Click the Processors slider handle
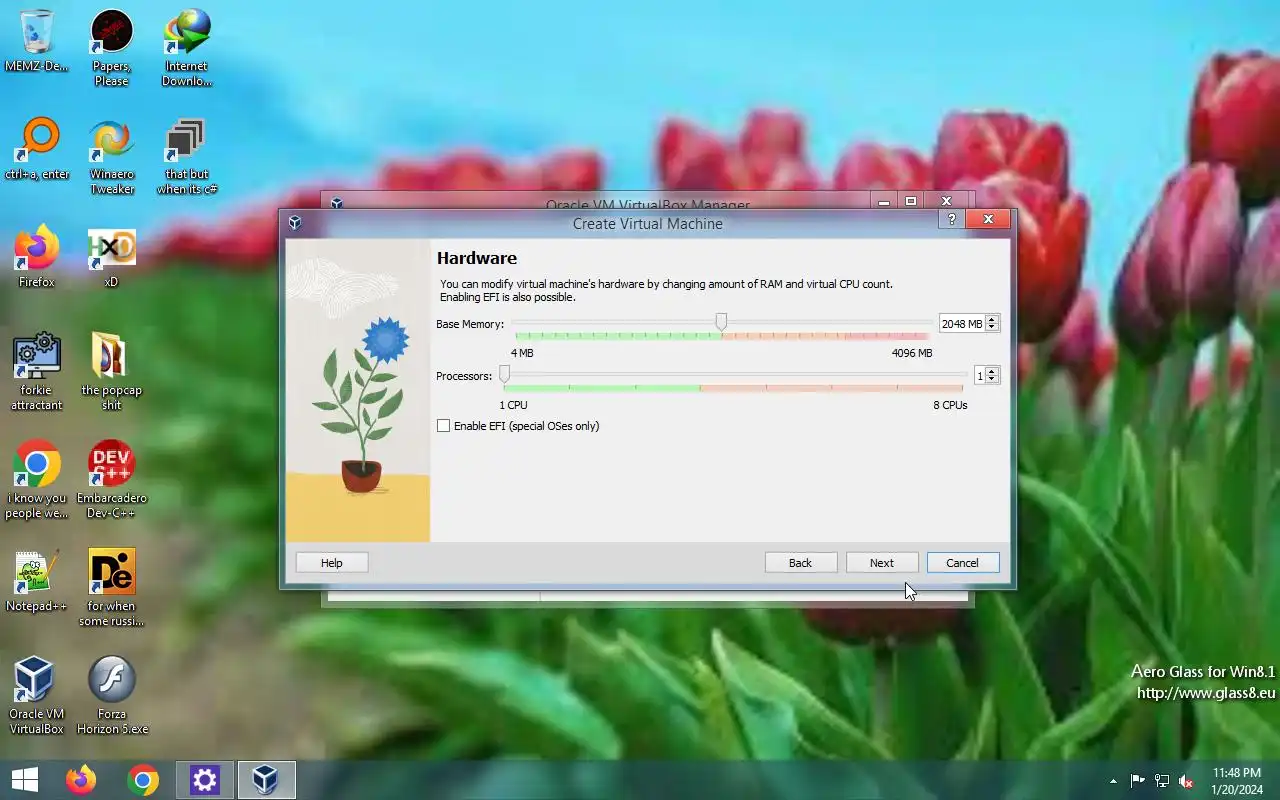Screen dimensions: 1280x800 point(504,374)
